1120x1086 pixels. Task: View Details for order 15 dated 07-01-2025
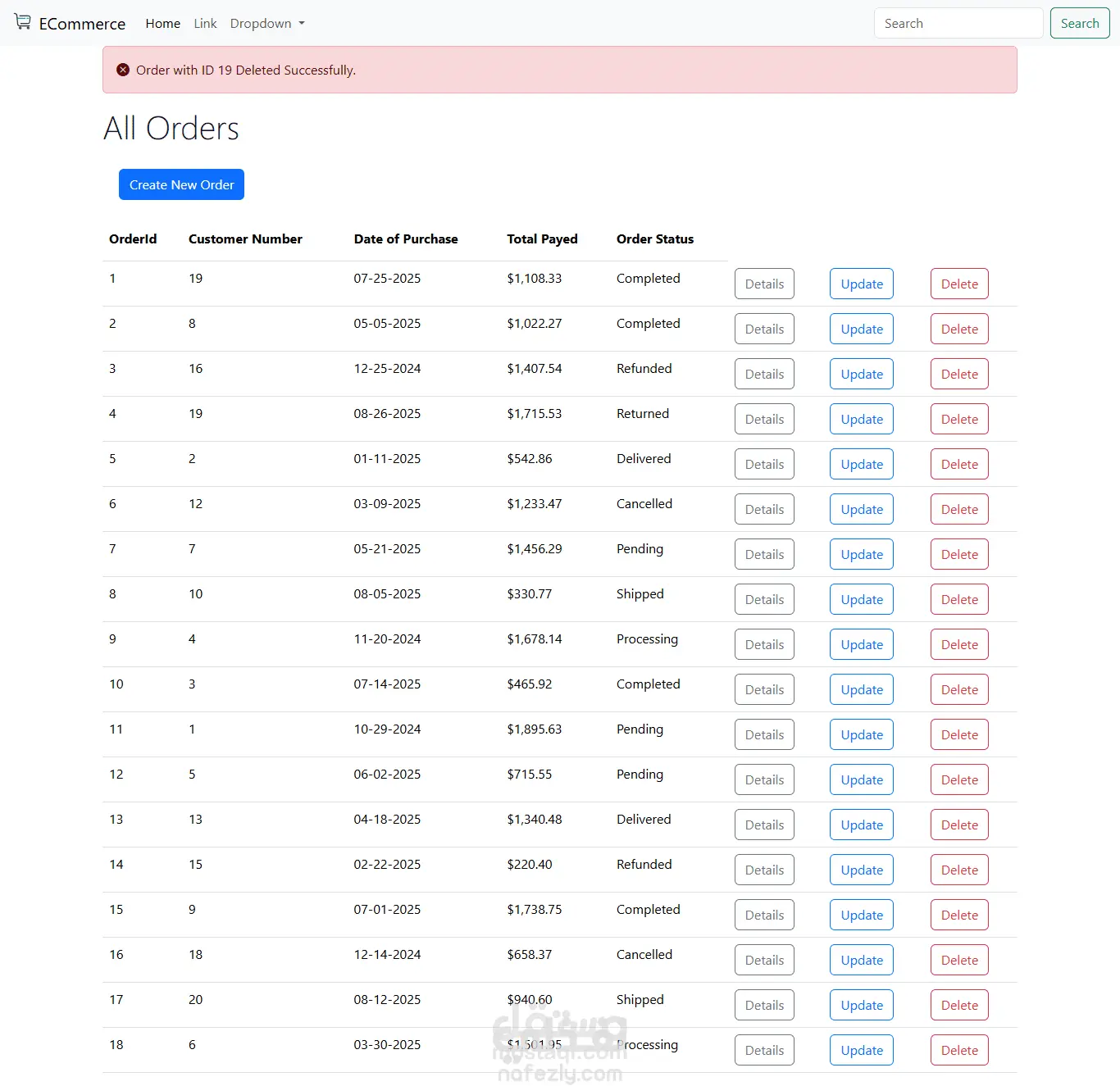tap(764, 915)
